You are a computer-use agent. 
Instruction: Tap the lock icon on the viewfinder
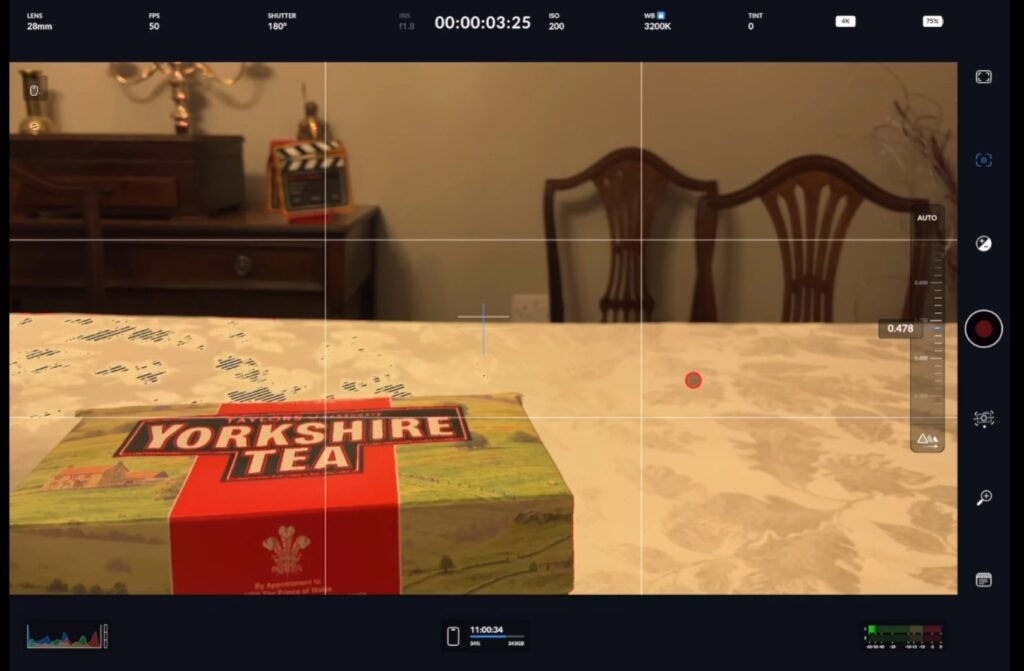point(34,90)
